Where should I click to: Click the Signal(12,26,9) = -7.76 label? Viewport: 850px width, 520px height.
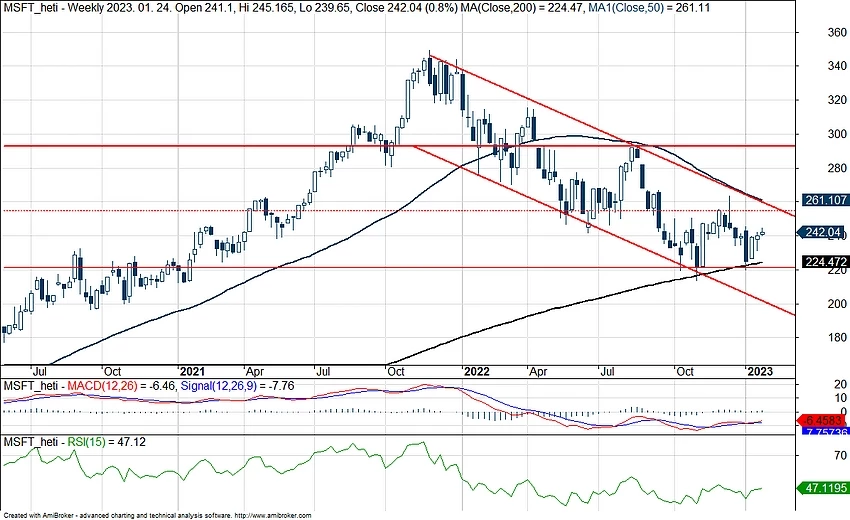(237, 386)
